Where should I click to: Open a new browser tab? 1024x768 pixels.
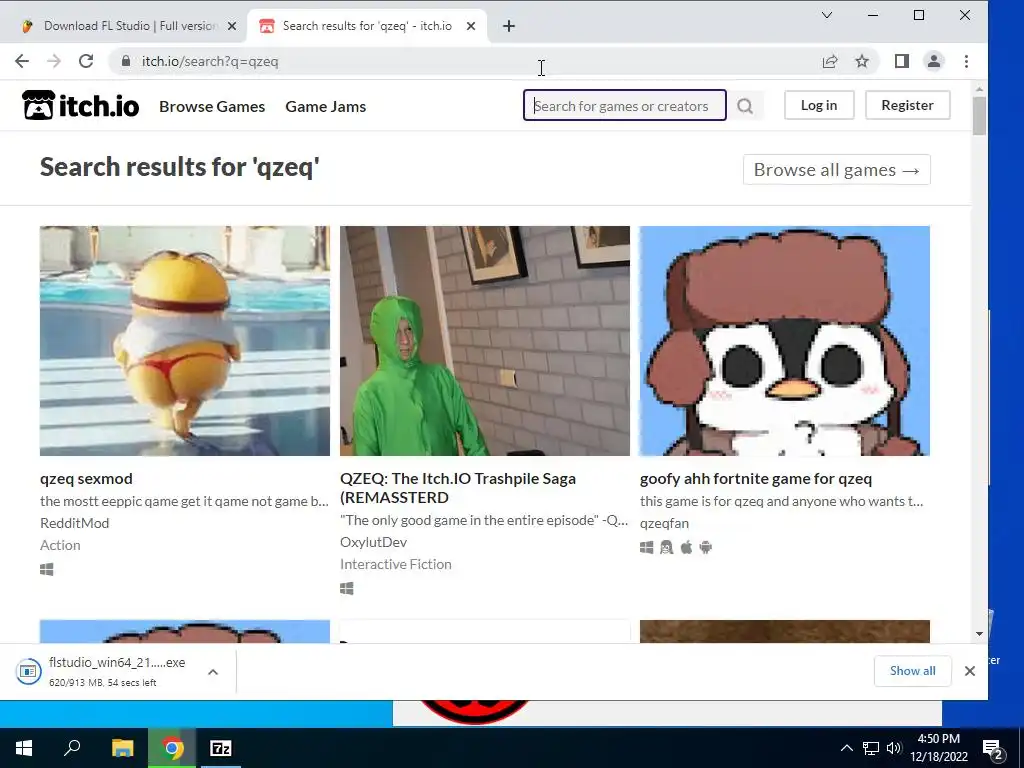(509, 26)
